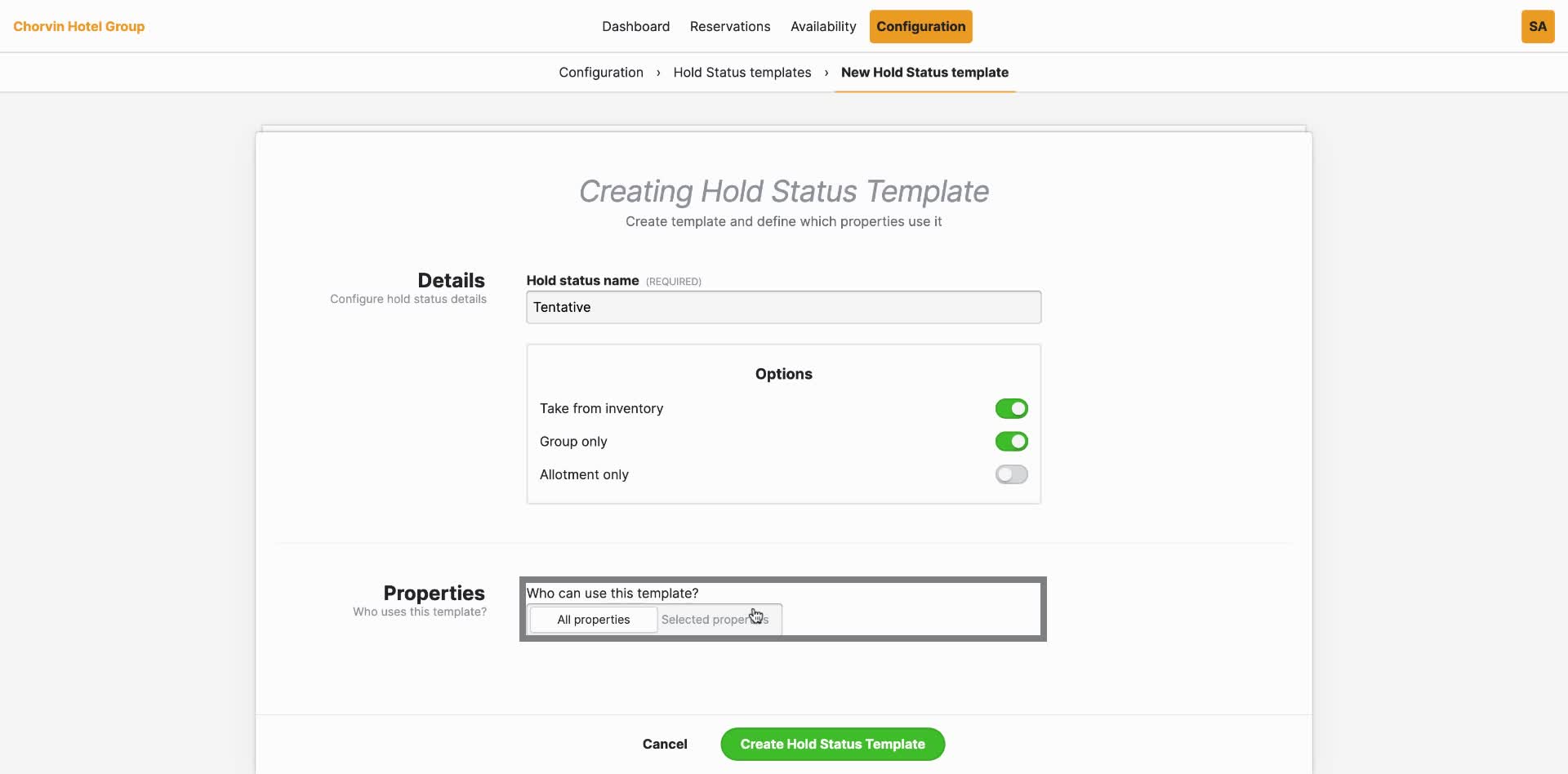1568x774 pixels.
Task: Click the Options section heading
Action: [x=783, y=374]
